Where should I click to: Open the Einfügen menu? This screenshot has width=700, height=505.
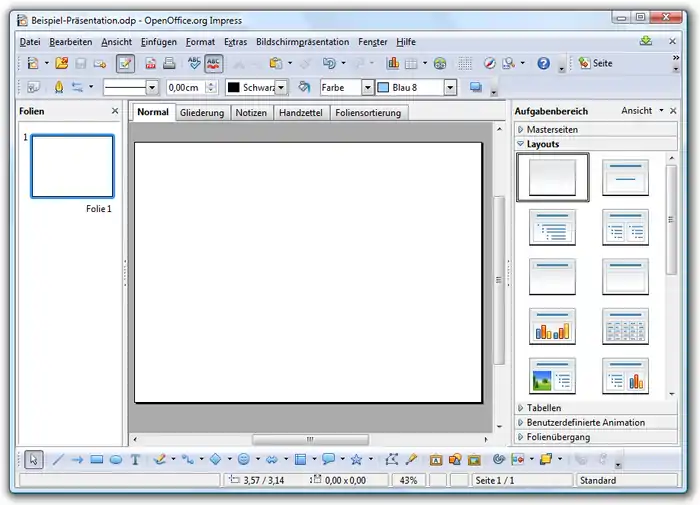click(x=159, y=42)
